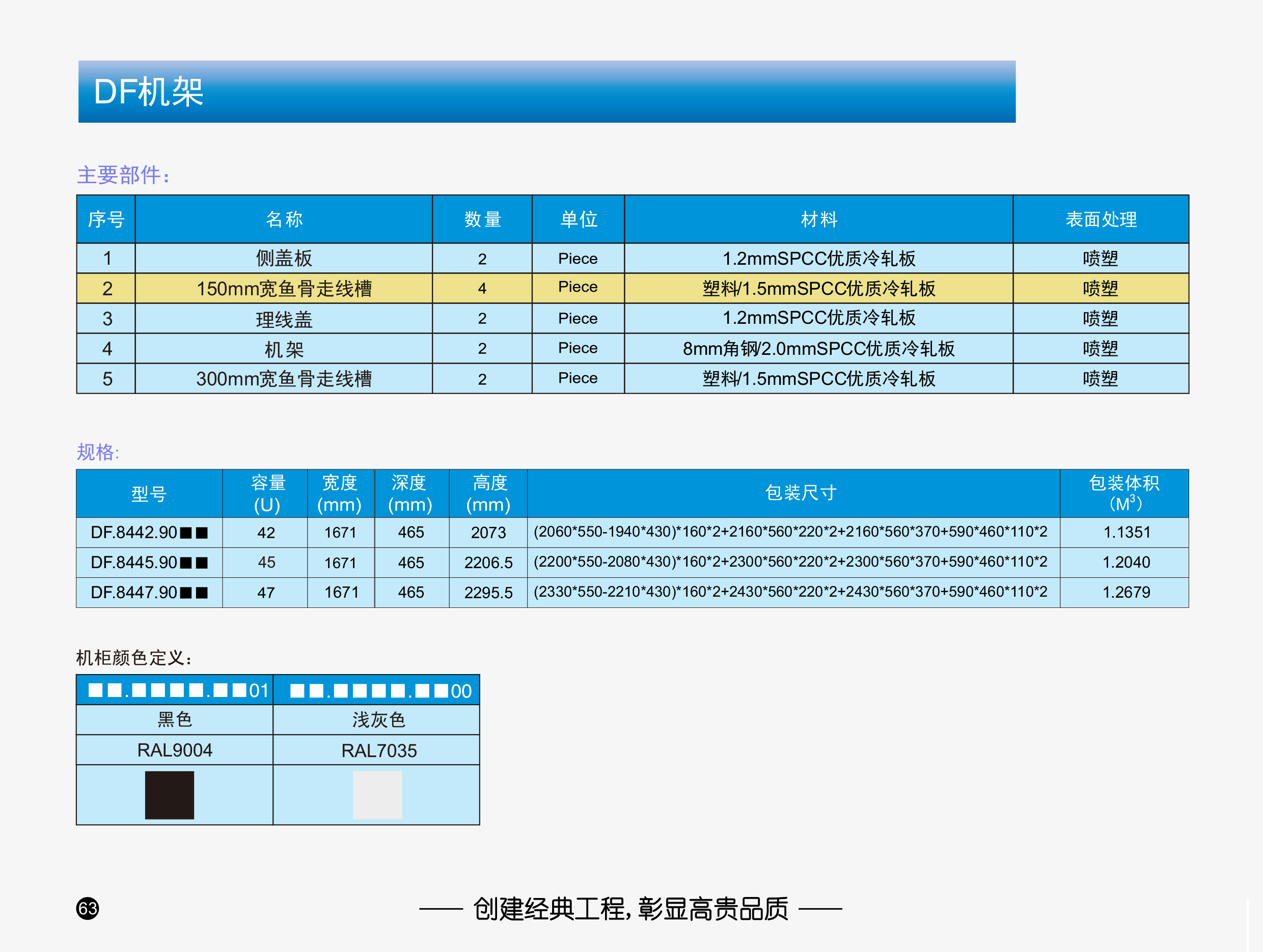The height and width of the screenshot is (952, 1263).
Task: Select the 300mm宽鱼骨走线槽 cell
Action: click(x=284, y=378)
